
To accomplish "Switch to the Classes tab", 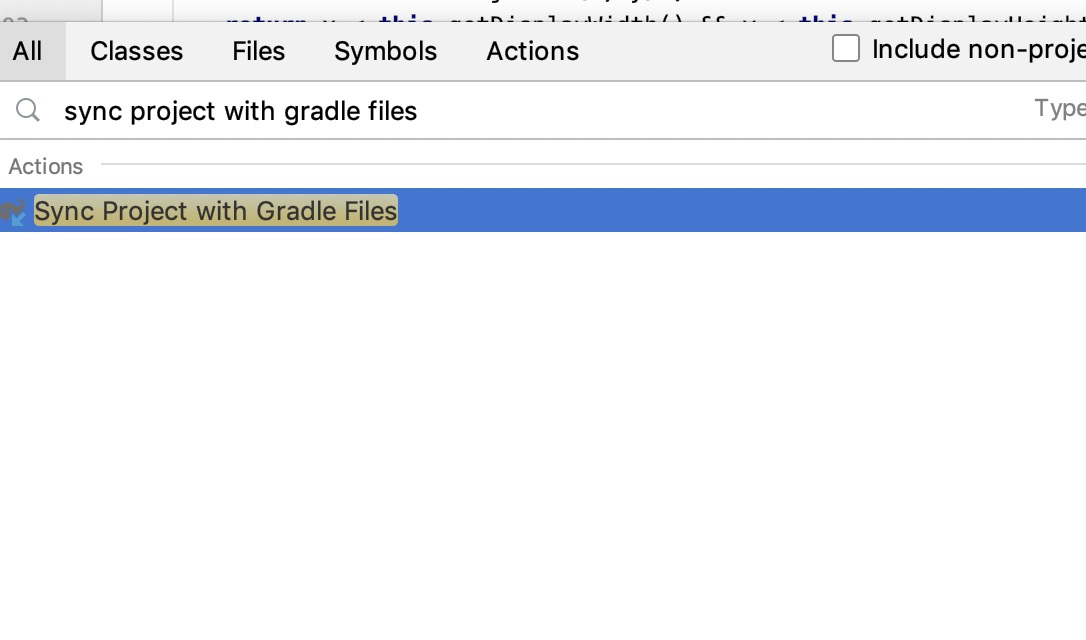I will (x=136, y=51).
